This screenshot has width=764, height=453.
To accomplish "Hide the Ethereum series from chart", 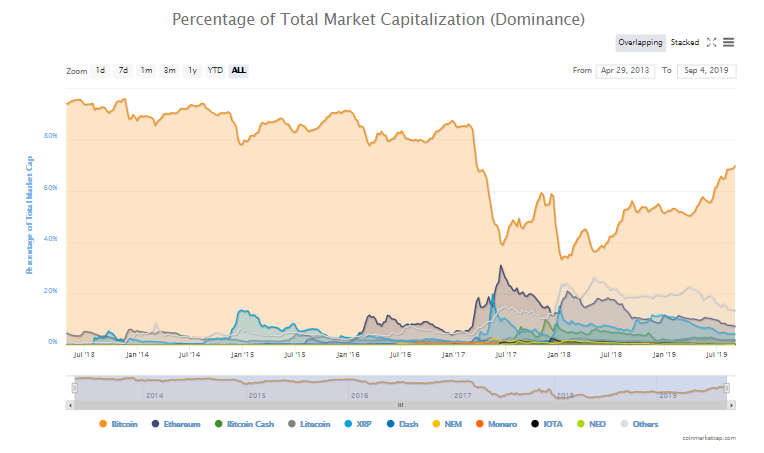I will tap(175, 425).
